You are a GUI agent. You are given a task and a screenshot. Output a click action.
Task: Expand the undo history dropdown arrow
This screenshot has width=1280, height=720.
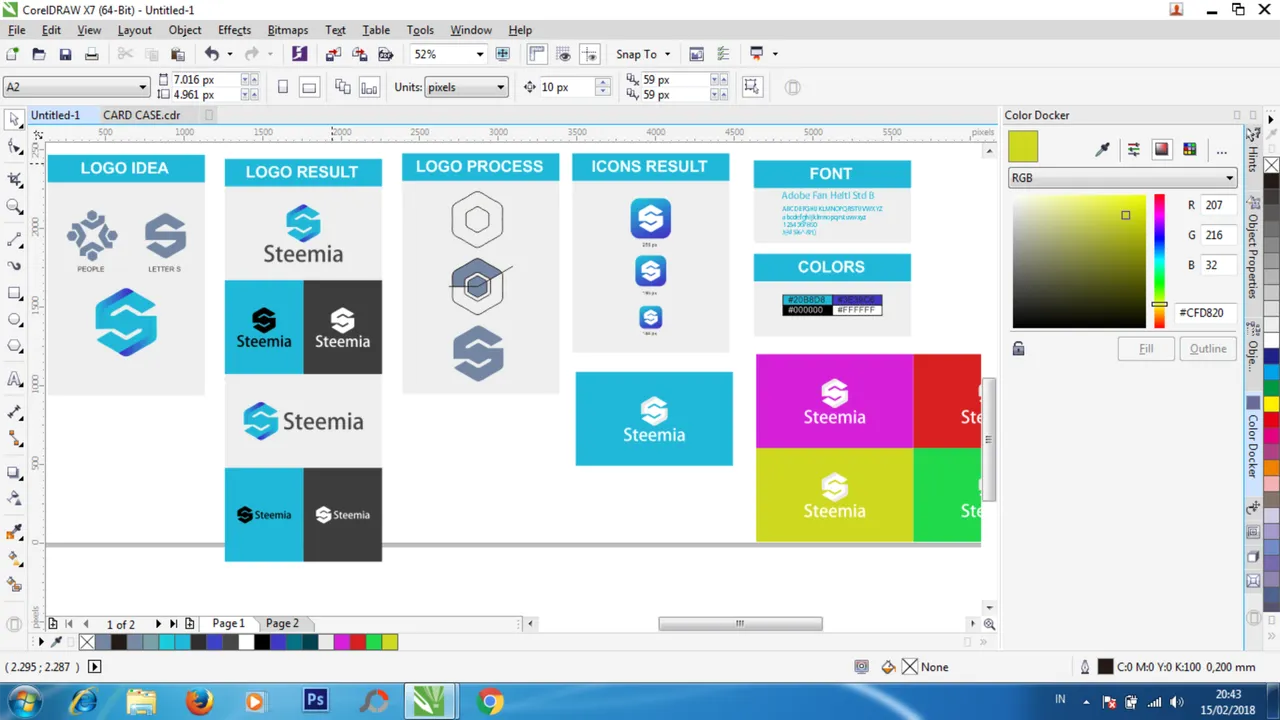pyautogui.click(x=229, y=54)
